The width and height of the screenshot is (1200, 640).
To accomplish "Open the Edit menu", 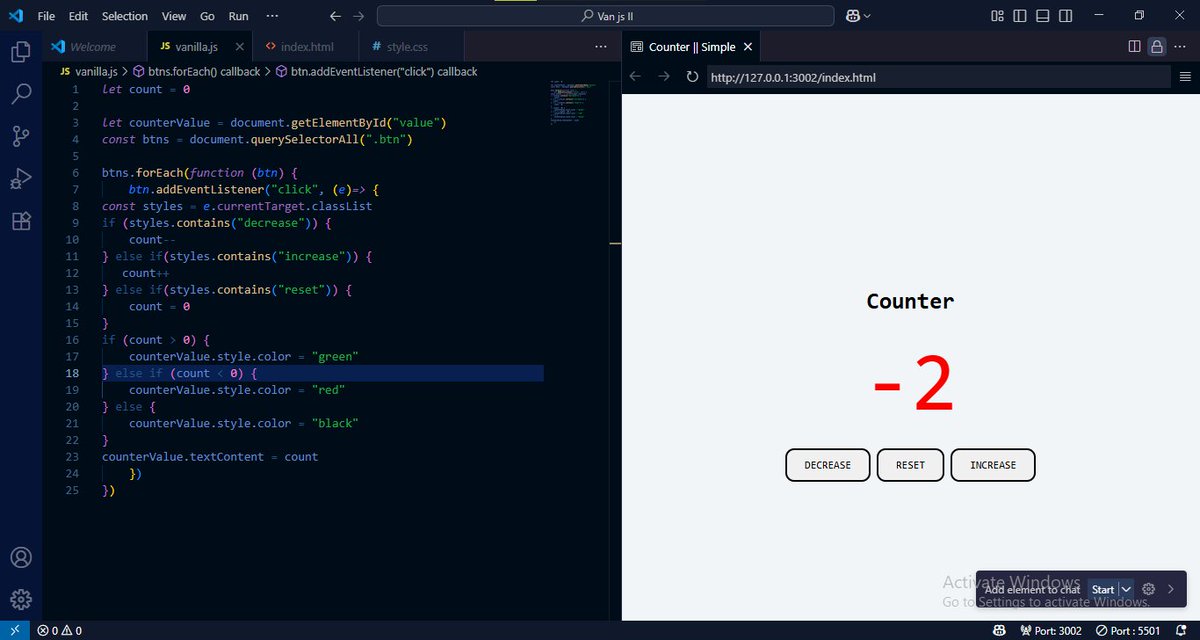I will 79,16.
